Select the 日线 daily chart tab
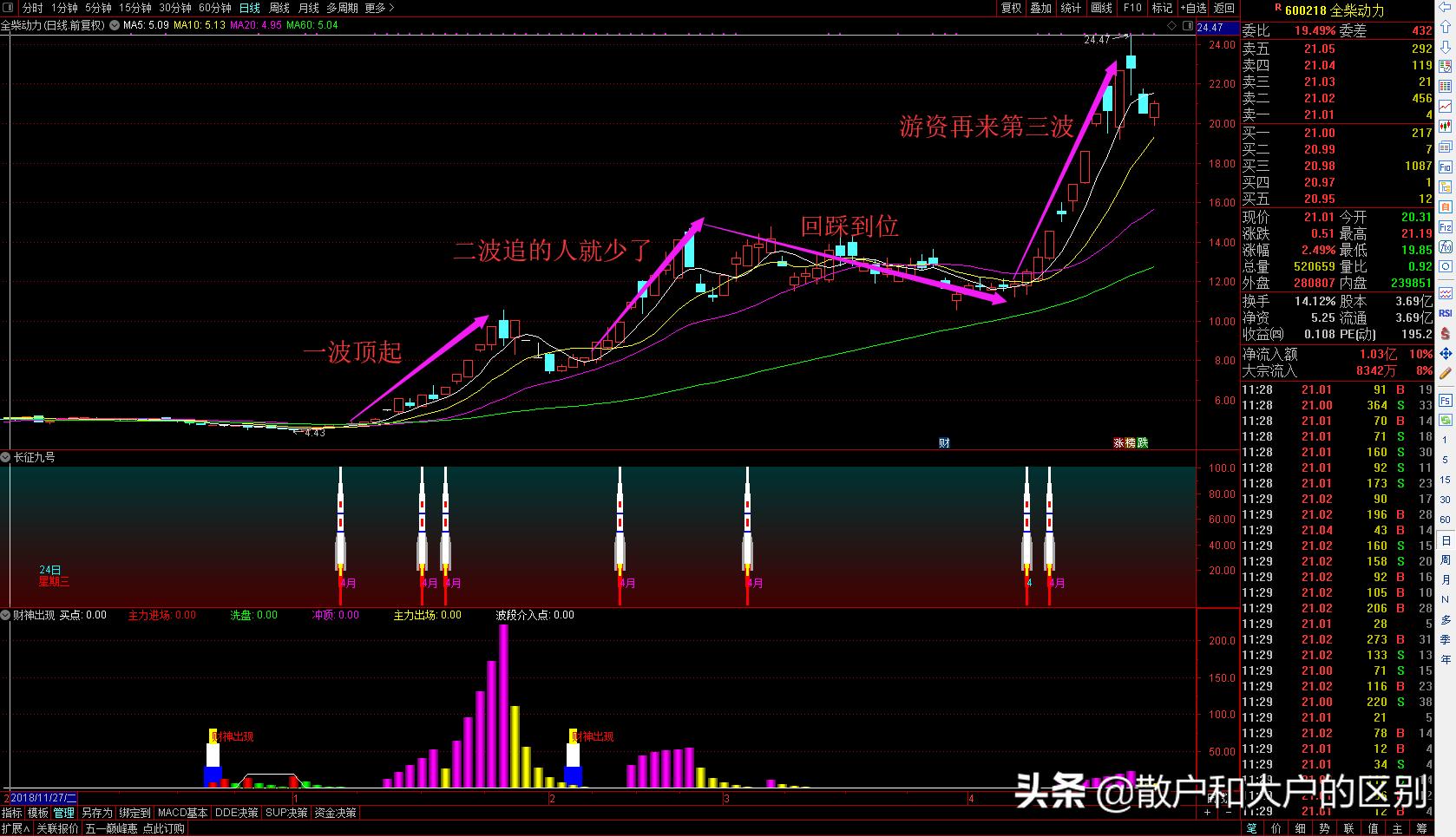This screenshot has width=1456, height=837. click(249, 8)
